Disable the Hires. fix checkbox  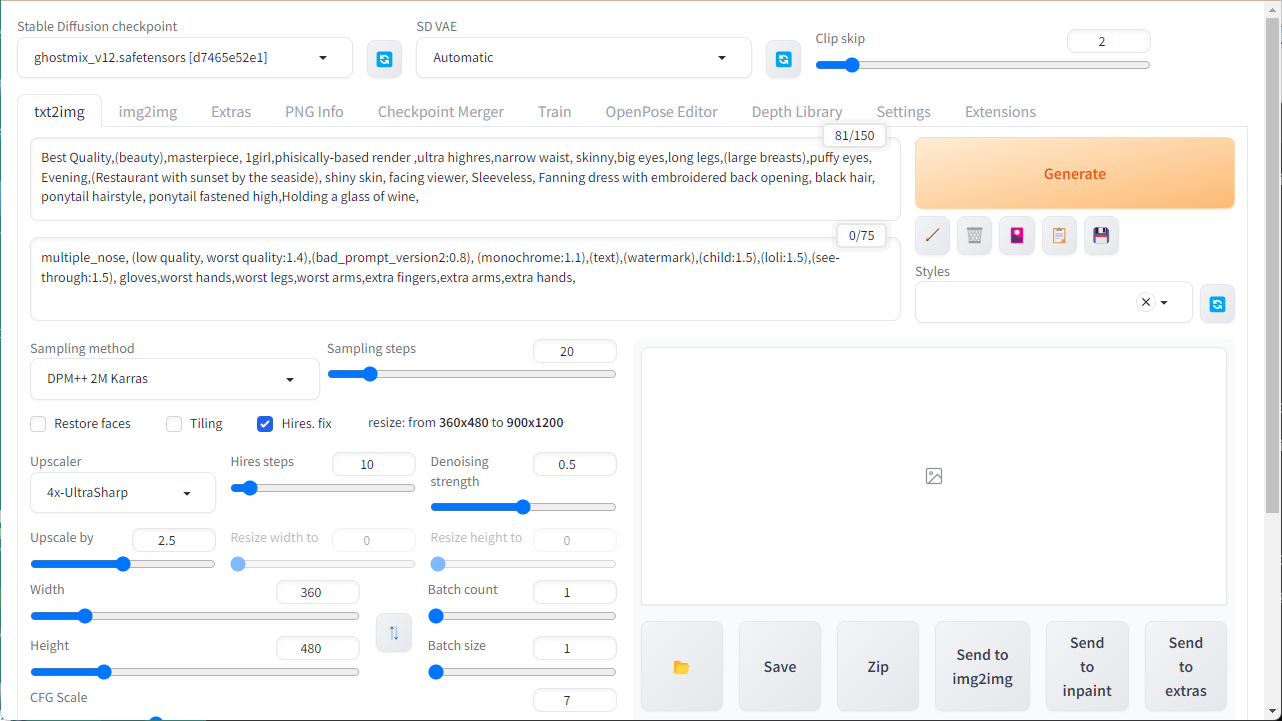point(265,424)
